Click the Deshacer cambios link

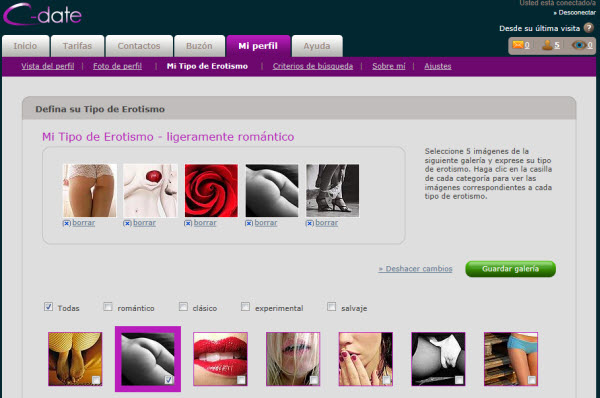tap(416, 269)
